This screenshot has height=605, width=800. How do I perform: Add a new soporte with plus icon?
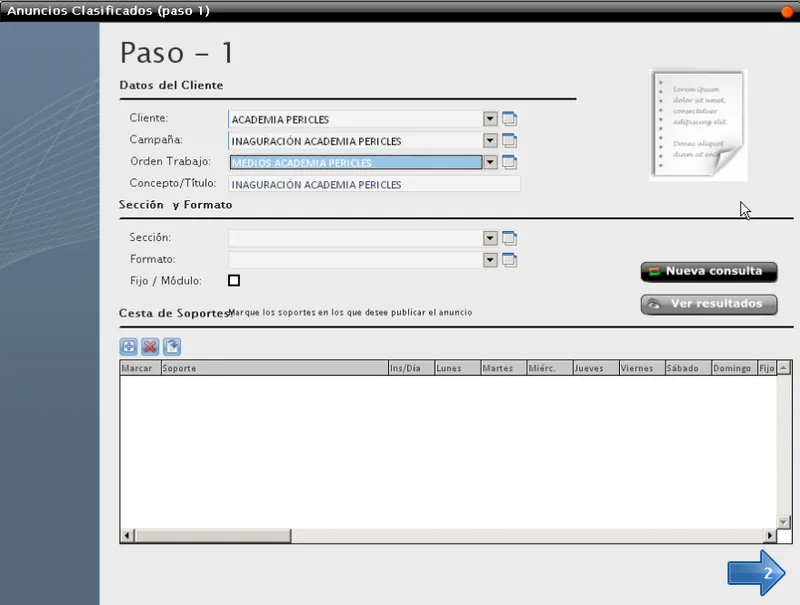click(x=129, y=347)
